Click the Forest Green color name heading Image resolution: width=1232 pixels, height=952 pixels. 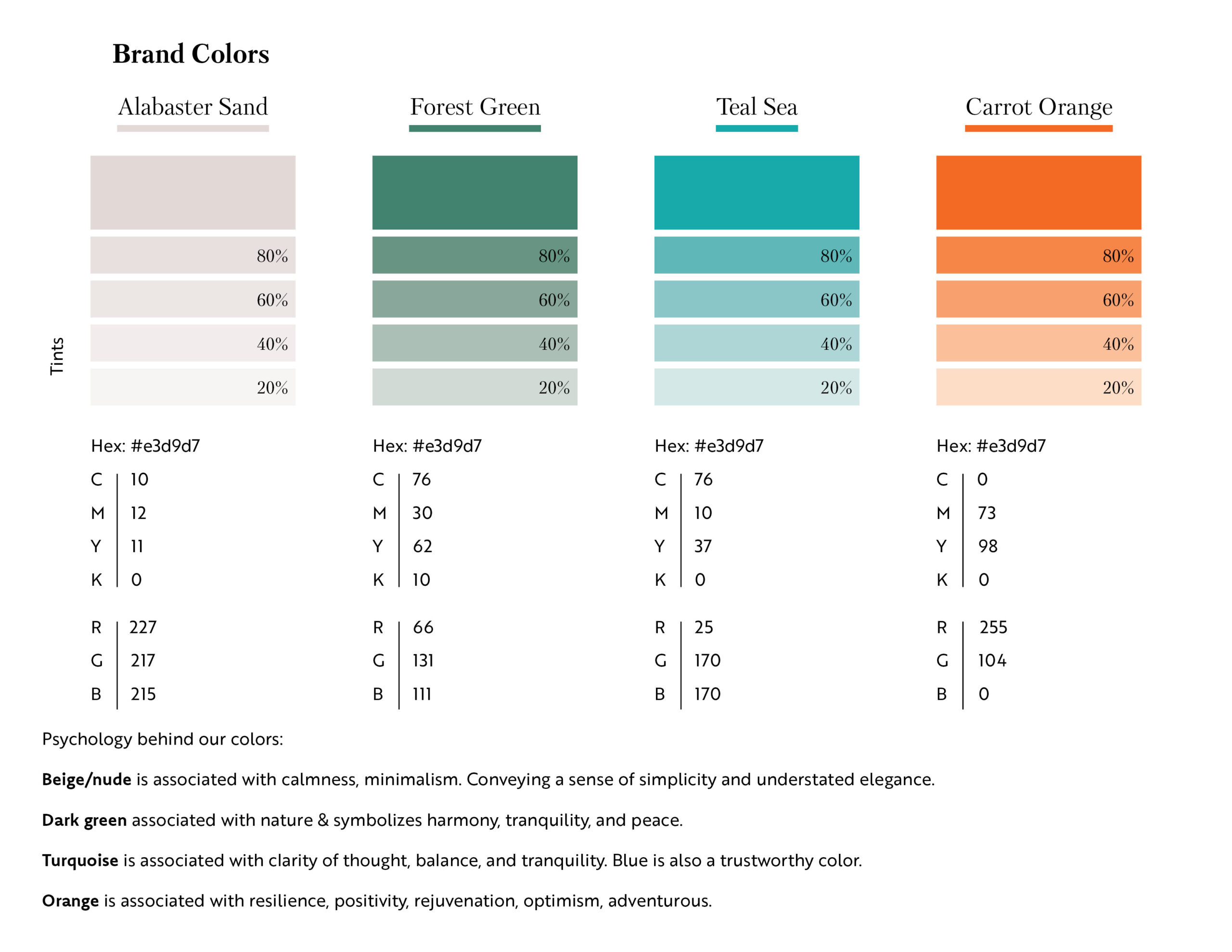[475, 107]
